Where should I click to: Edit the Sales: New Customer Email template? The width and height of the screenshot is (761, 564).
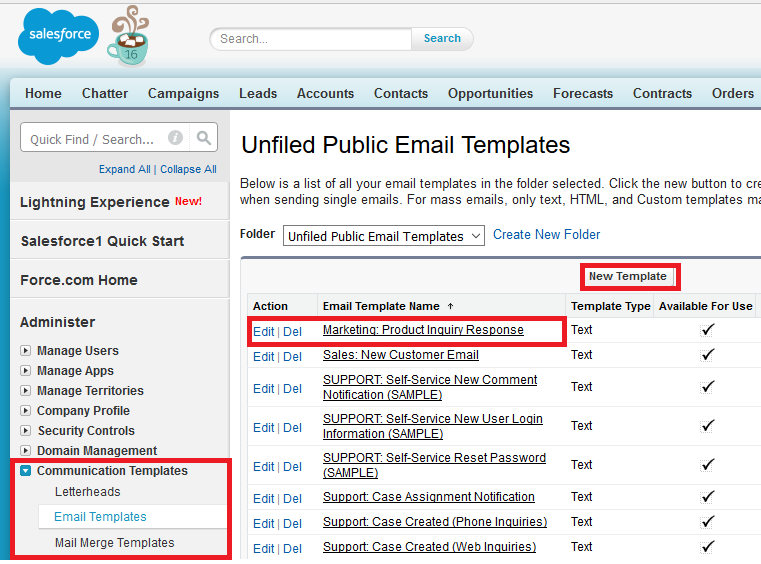tap(263, 356)
